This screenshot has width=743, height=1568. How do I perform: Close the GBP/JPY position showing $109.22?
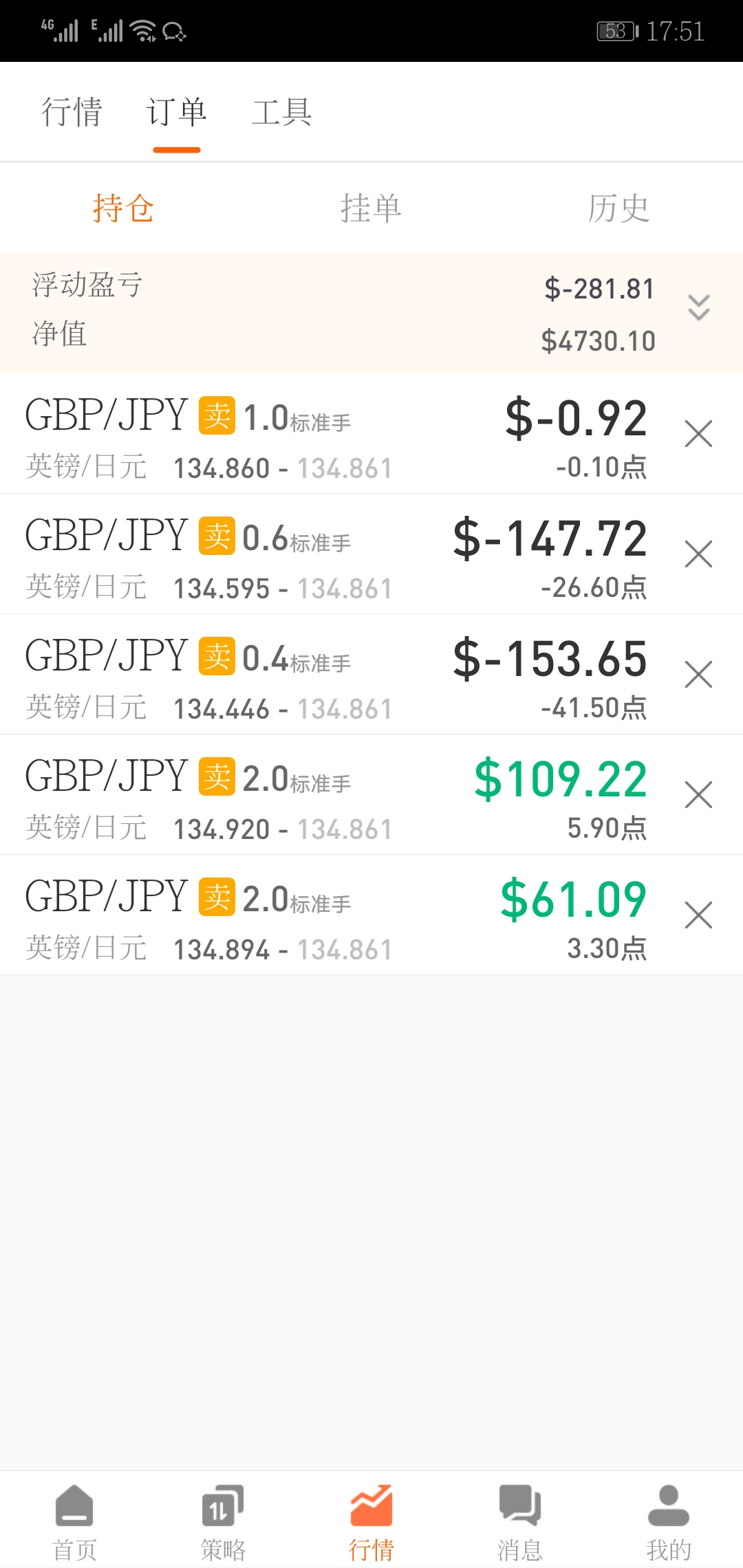[698, 795]
